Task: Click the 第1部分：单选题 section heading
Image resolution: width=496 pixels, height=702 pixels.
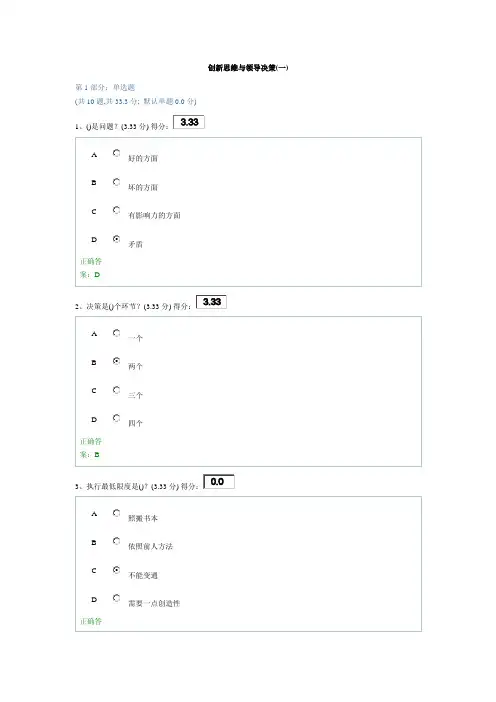Action: point(105,87)
